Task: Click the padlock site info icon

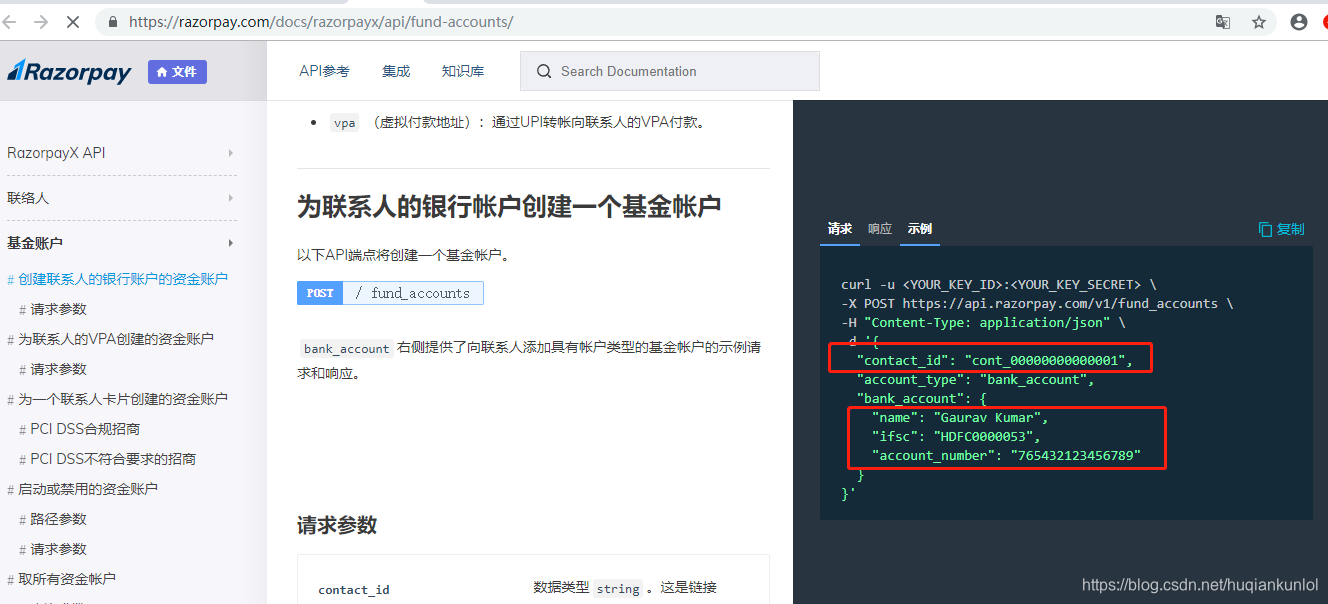Action: point(112,21)
